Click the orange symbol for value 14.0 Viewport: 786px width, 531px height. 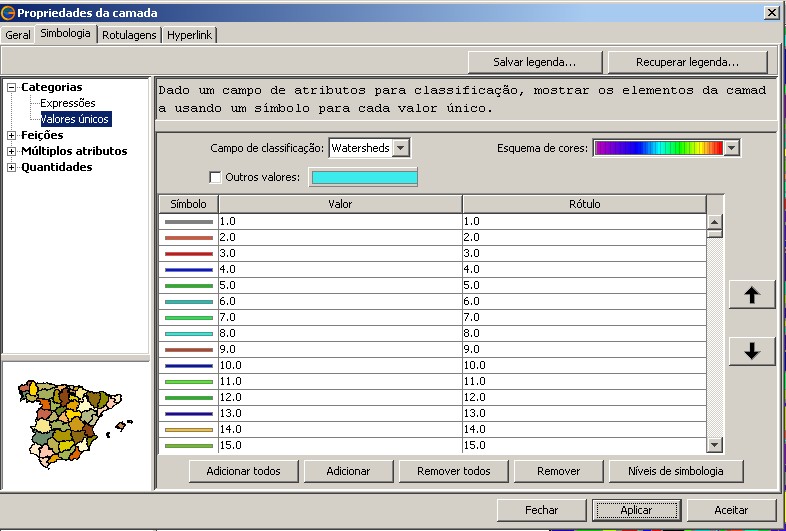[x=189, y=429]
